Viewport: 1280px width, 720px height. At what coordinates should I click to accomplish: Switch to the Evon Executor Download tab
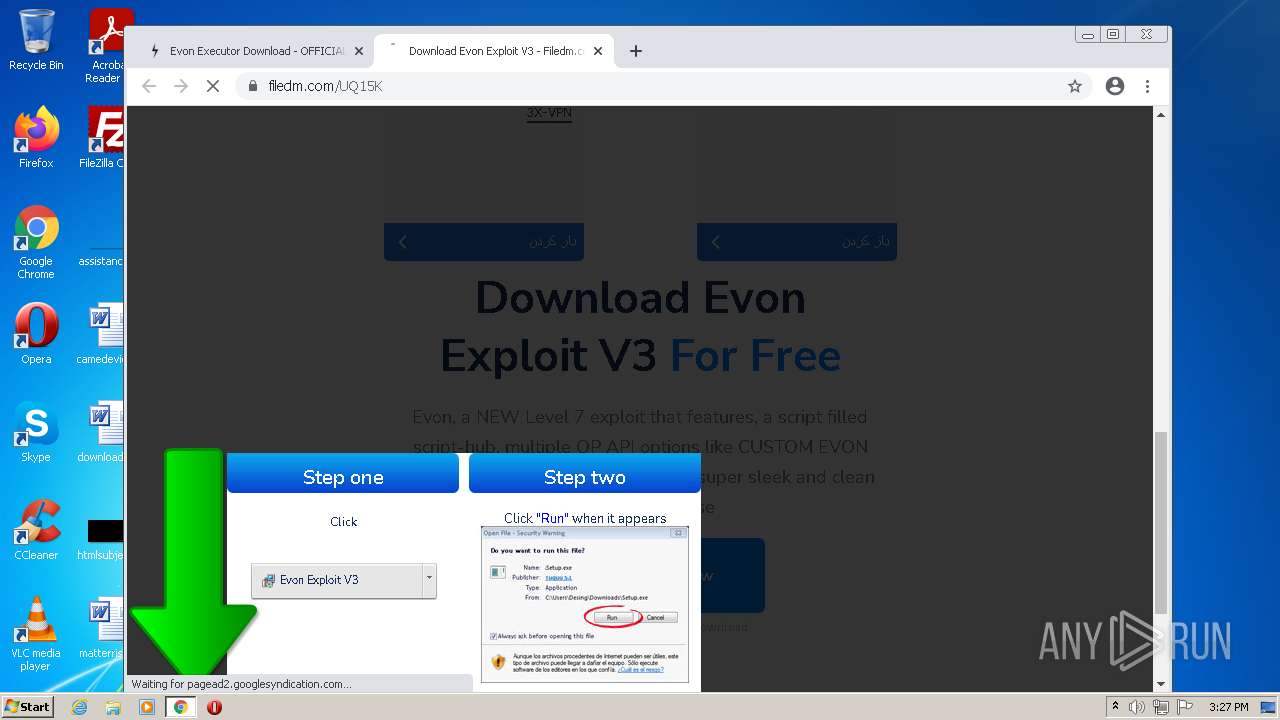pos(255,51)
